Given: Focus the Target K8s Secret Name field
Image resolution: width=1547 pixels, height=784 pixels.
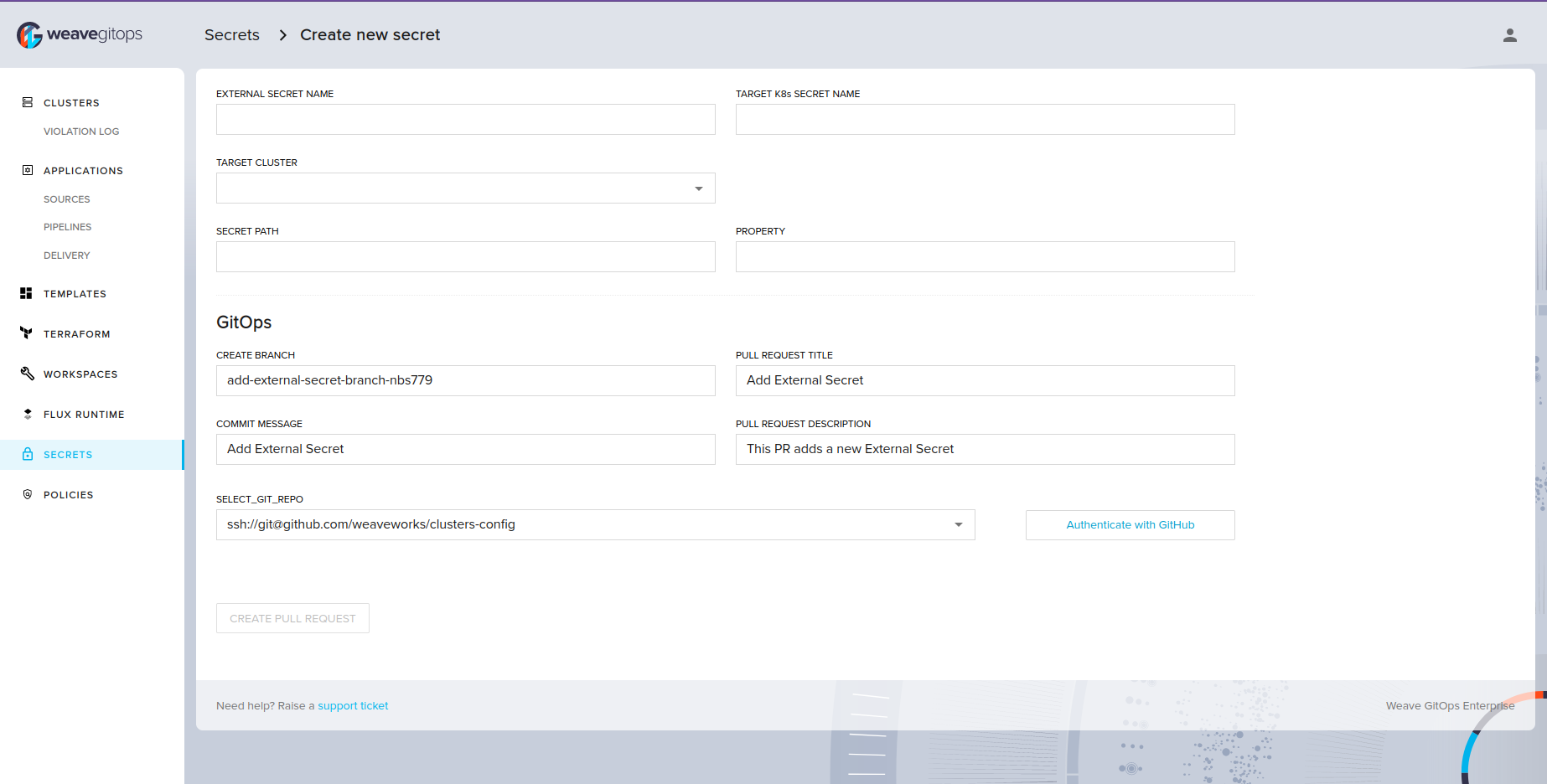Looking at the screenshot, I should tap(986, 119).
